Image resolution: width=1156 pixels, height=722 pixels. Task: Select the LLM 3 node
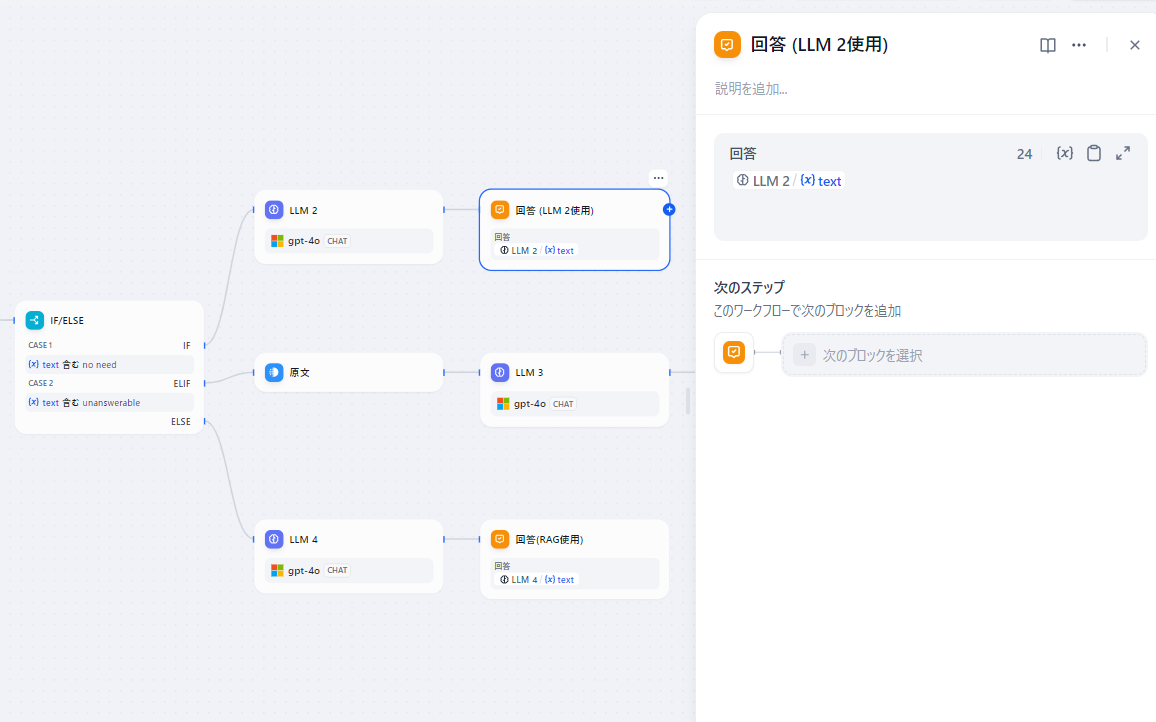tap(574, 390)
